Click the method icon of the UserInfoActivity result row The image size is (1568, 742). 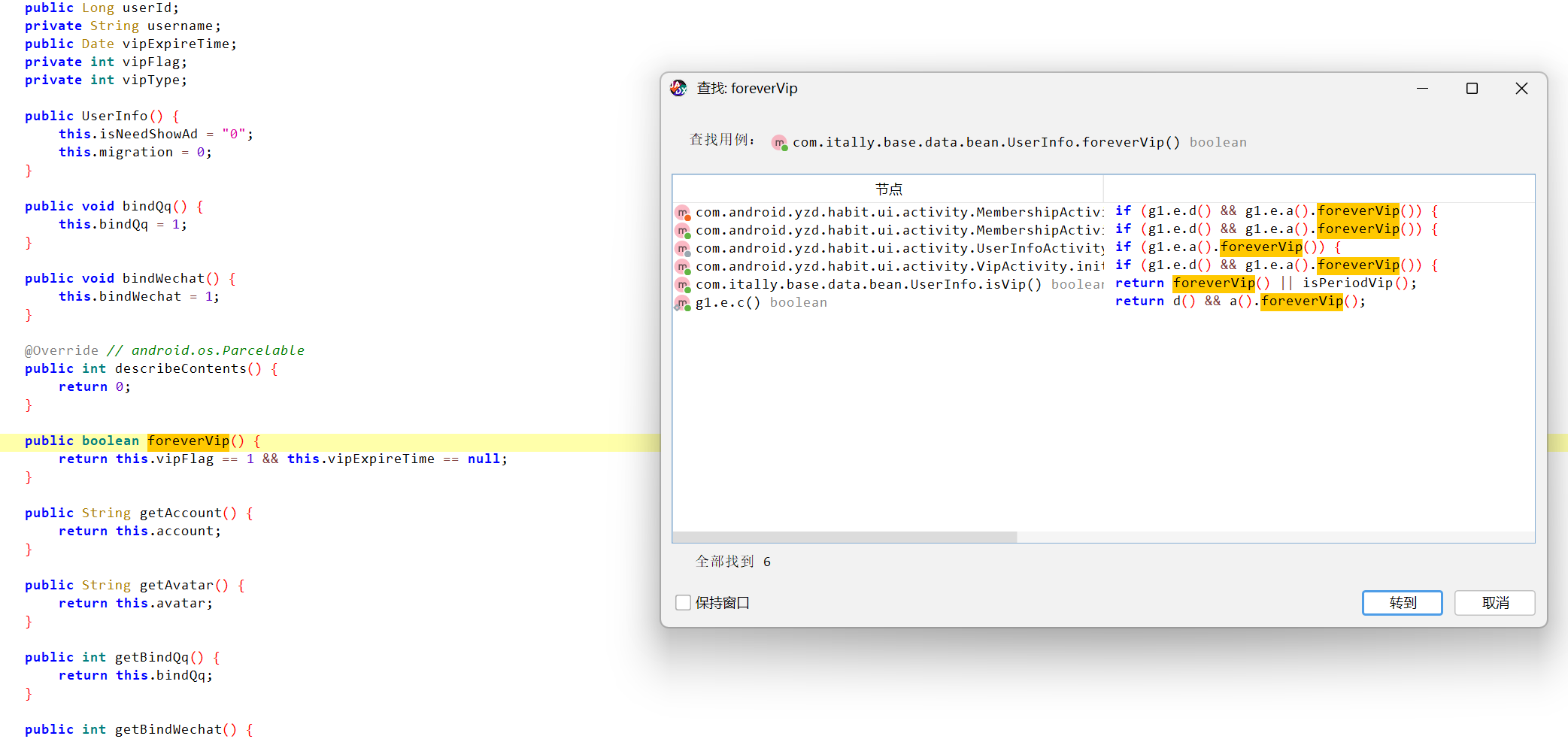coord(682,249)
